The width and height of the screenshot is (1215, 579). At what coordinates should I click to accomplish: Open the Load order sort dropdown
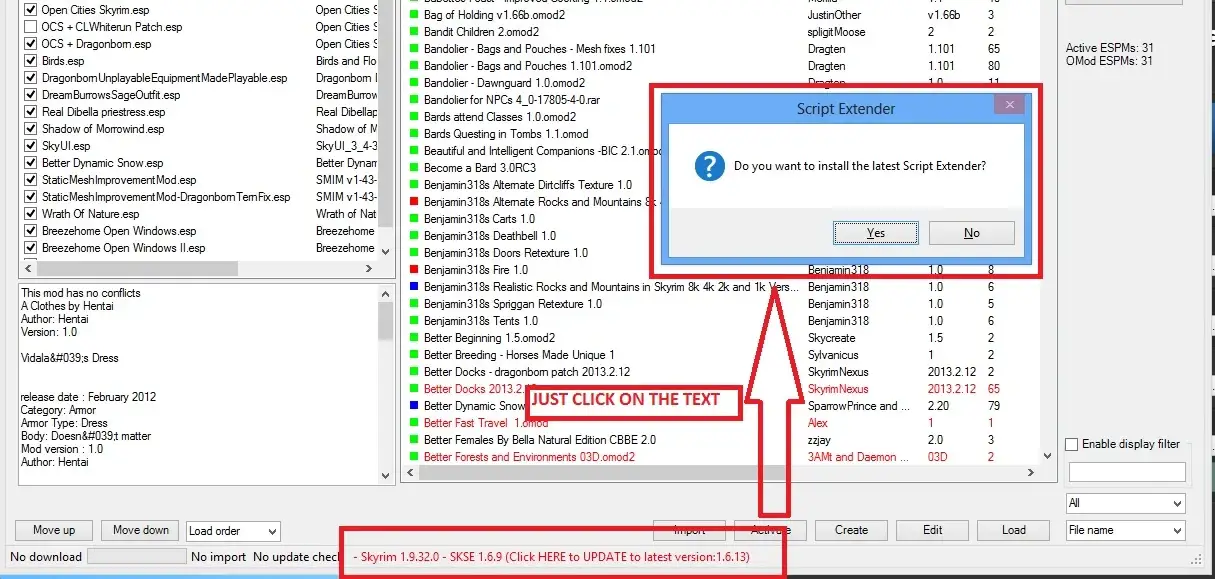pyautogui.click(x=232, y=532)
